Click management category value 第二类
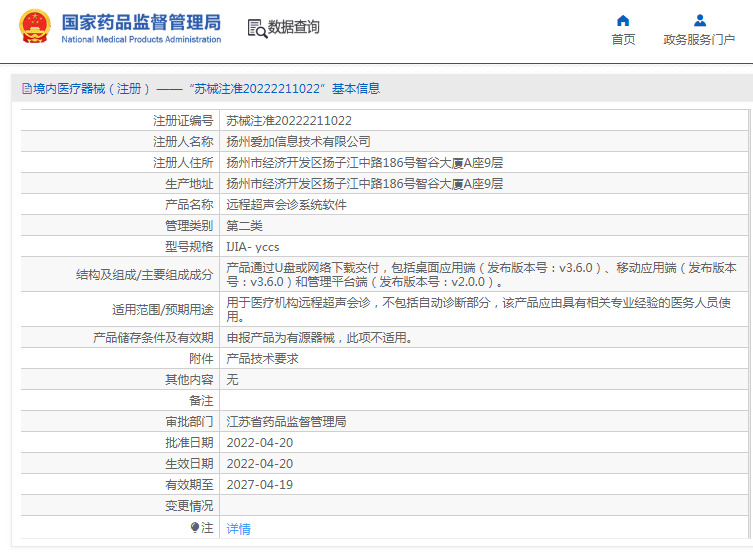This screenshot has height=558, width=753. [244, 226]
